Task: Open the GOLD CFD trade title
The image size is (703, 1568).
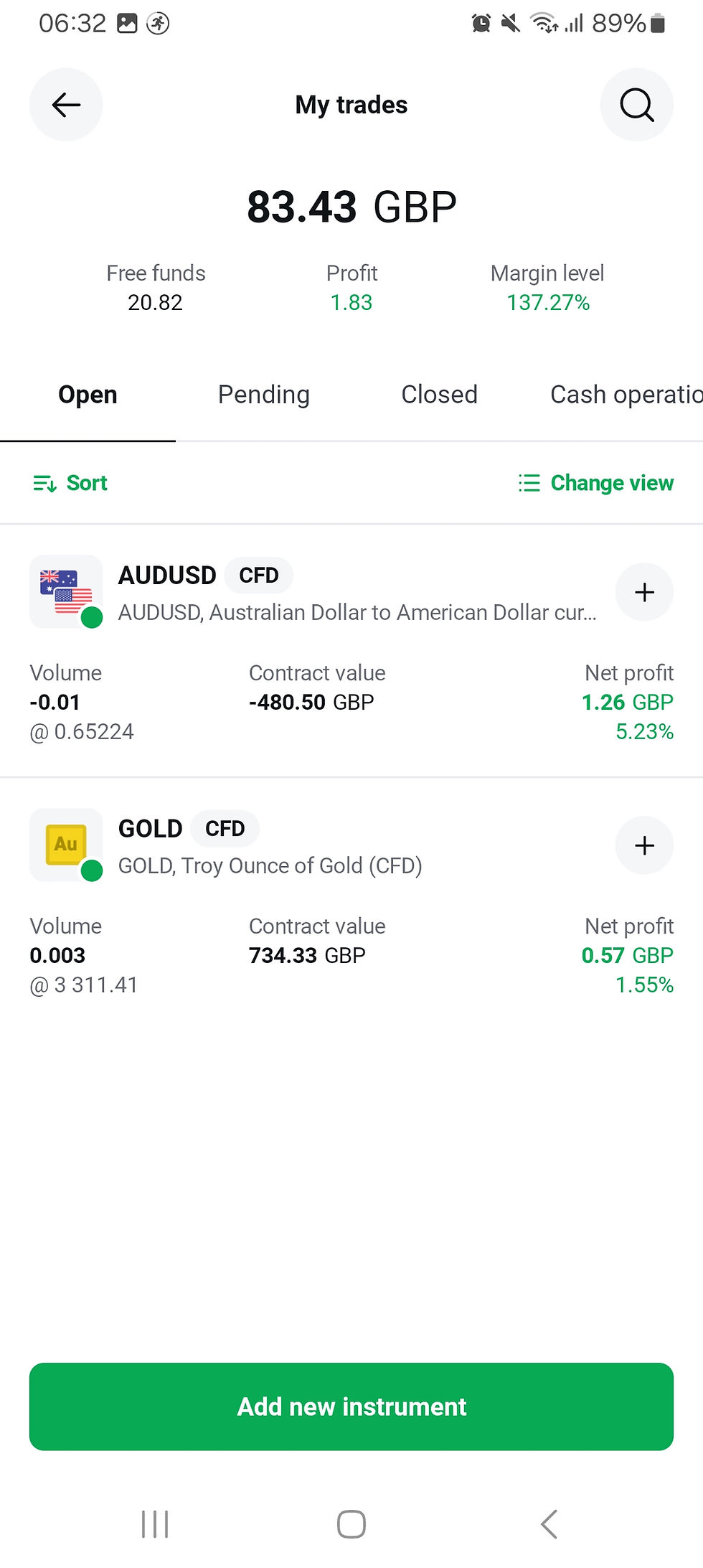Action: 189,829
